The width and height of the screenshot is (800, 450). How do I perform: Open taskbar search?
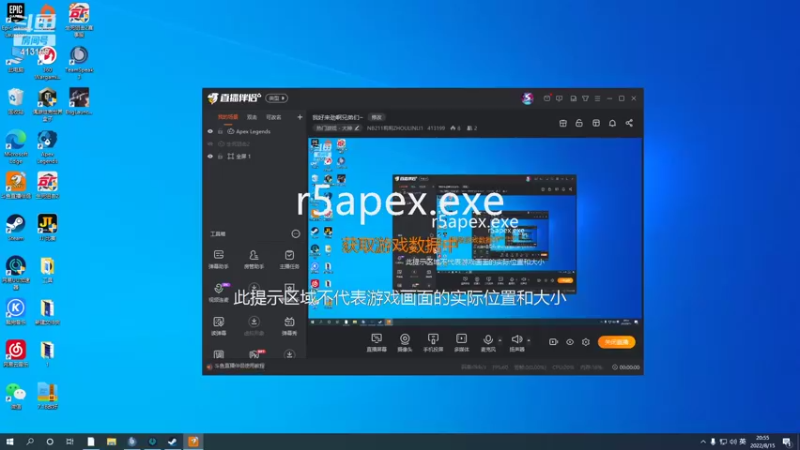30,442
